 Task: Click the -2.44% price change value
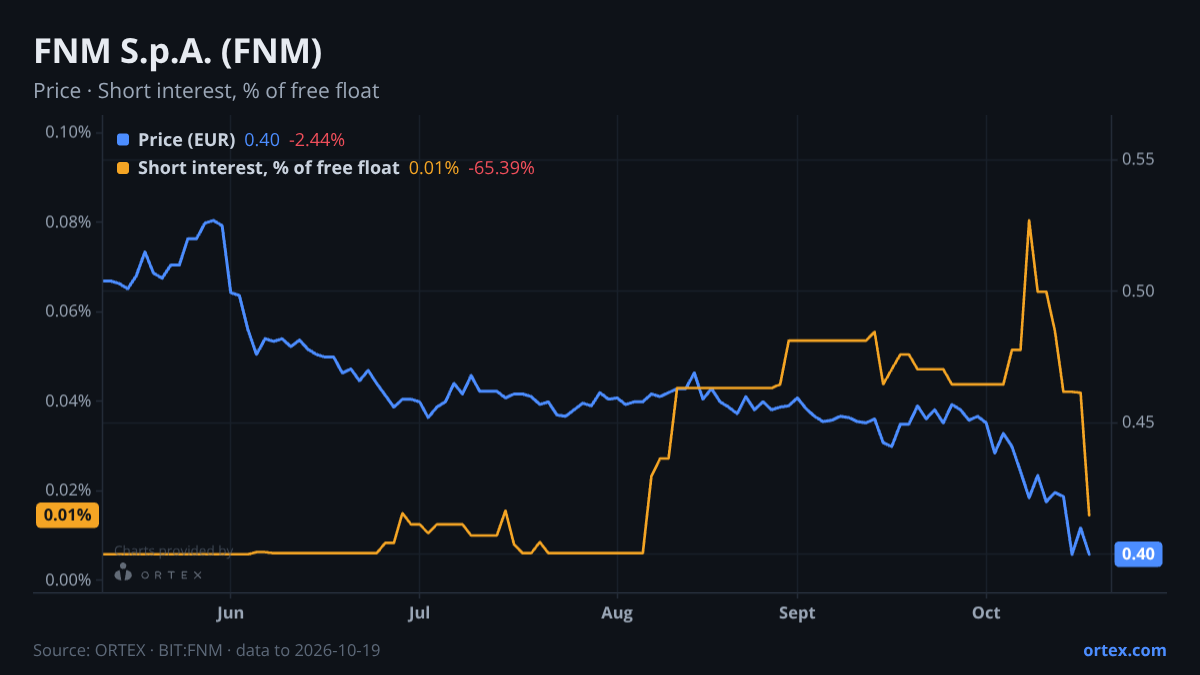317,140
